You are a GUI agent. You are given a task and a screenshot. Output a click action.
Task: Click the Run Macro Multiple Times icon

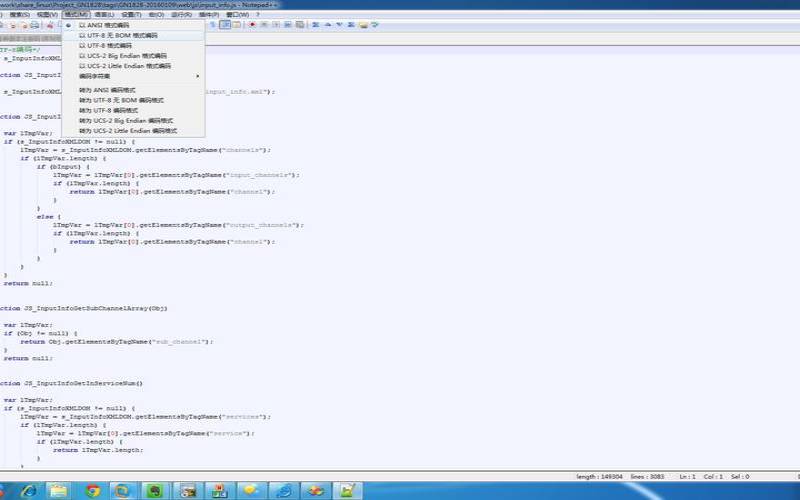coord(287,24)
